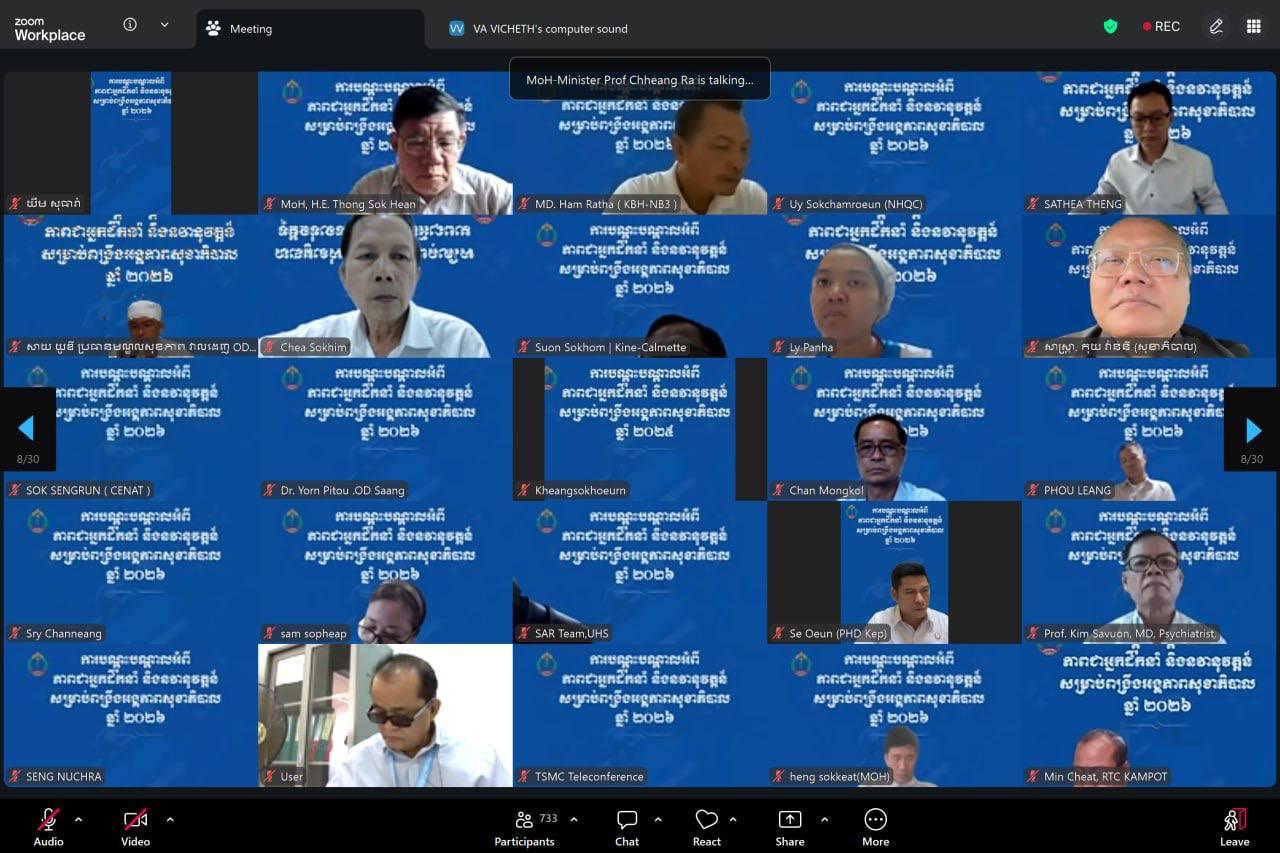Click the active speaker talking notification
Screen dimensions: 1280x853
pos(640,79)
